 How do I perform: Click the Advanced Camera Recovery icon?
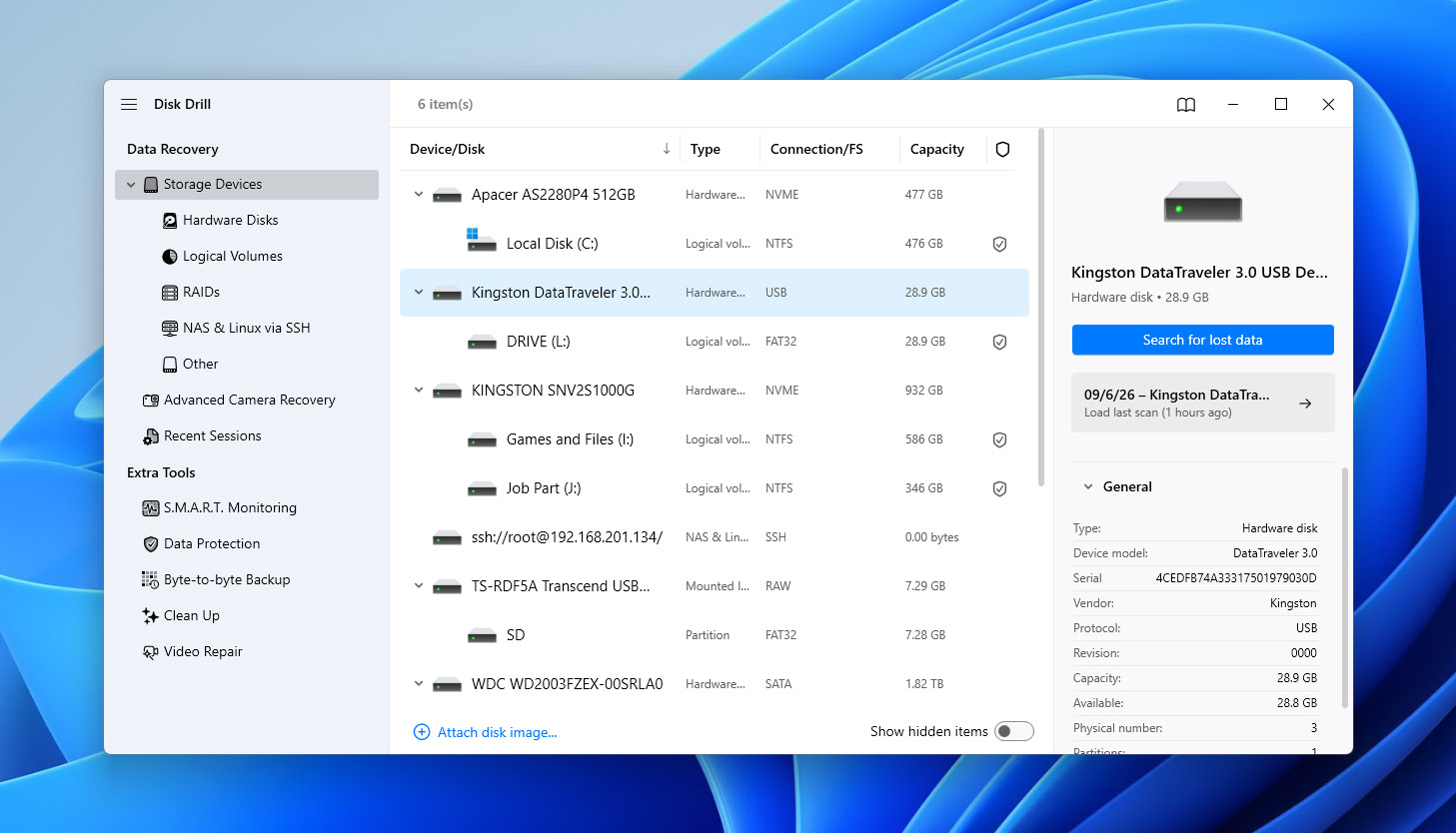[x=151, y=401]
